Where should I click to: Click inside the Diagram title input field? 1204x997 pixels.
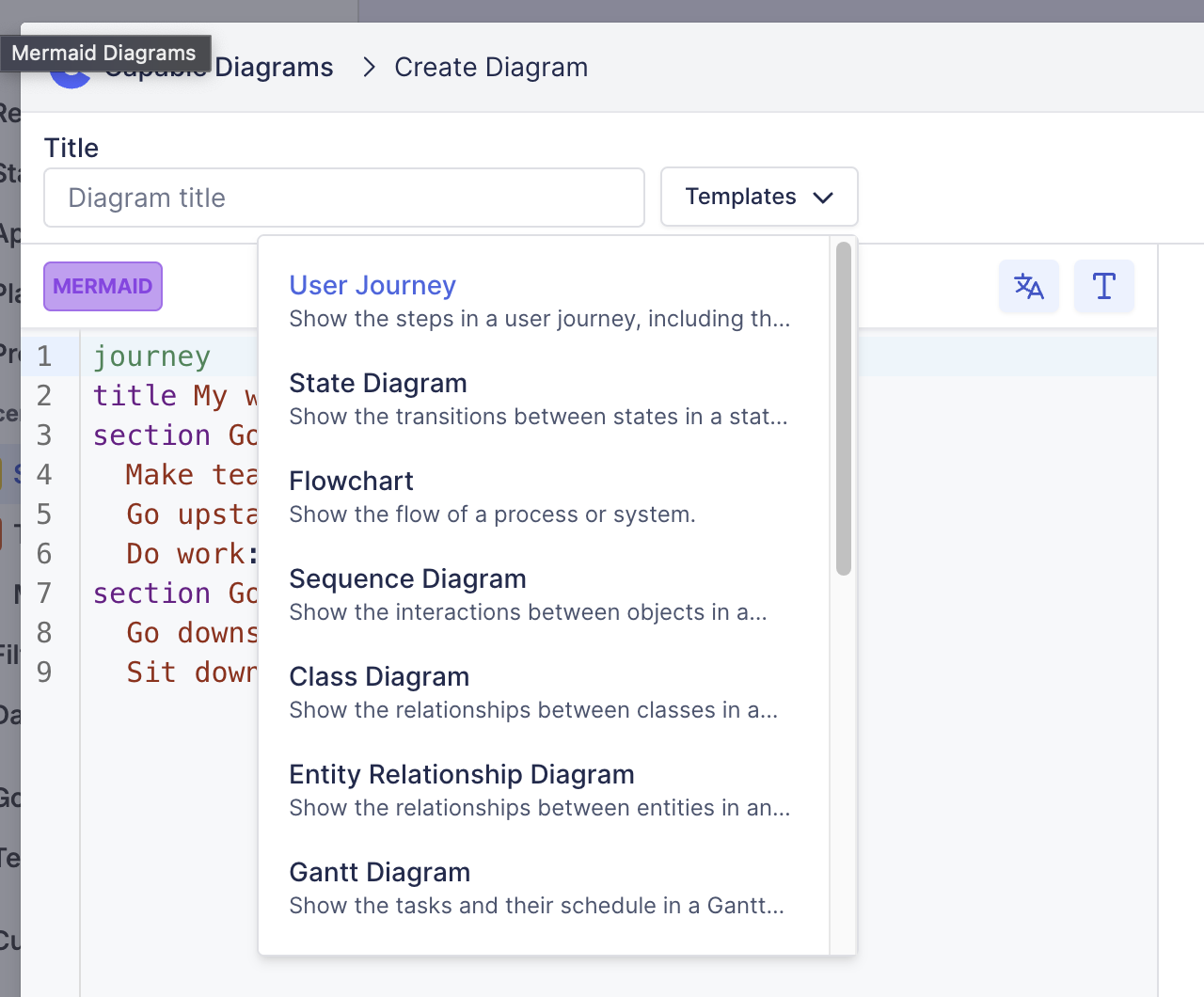343,198
